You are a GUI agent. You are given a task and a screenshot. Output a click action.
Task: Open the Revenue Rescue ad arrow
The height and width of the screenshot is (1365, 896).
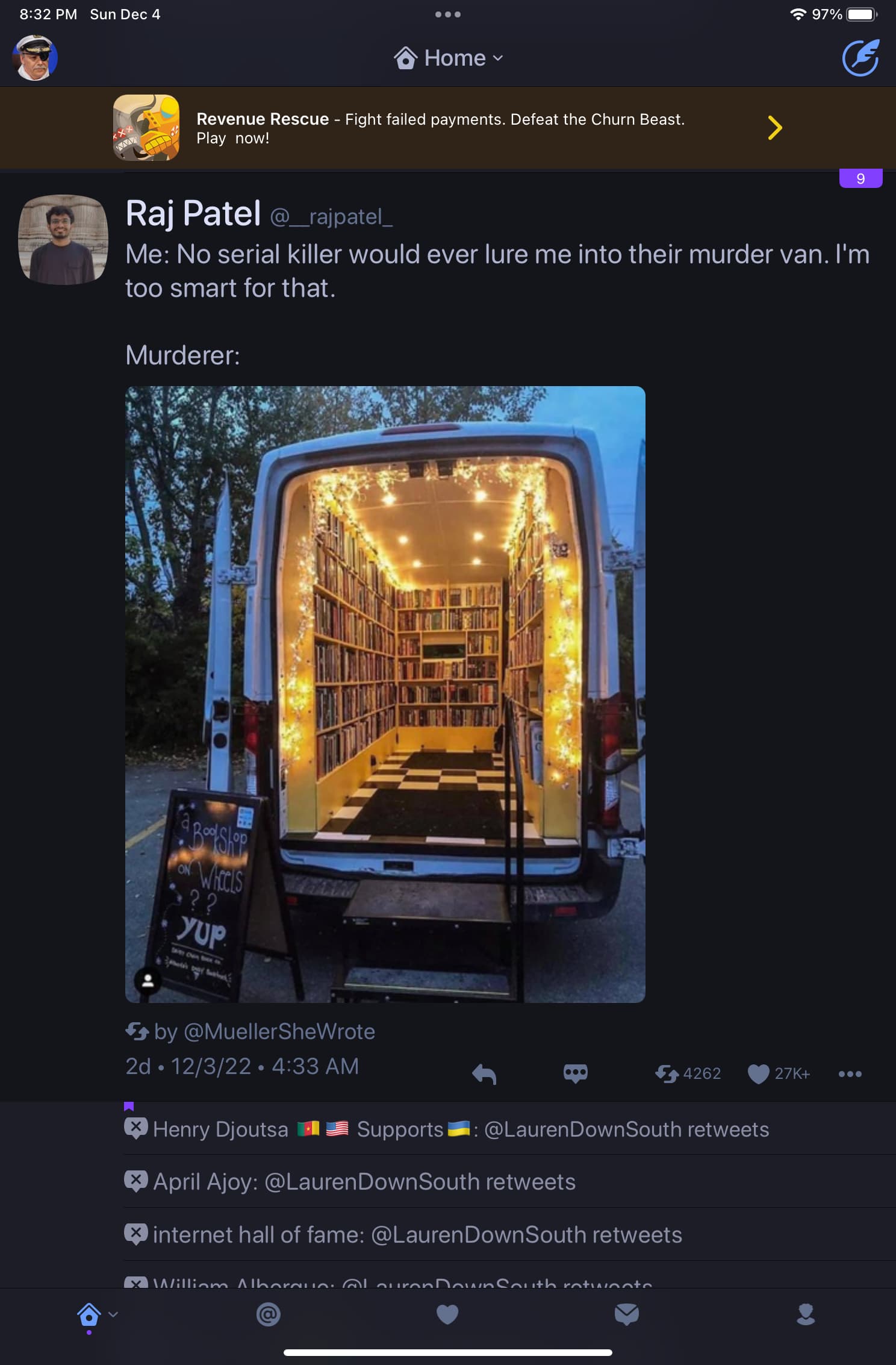775,128
